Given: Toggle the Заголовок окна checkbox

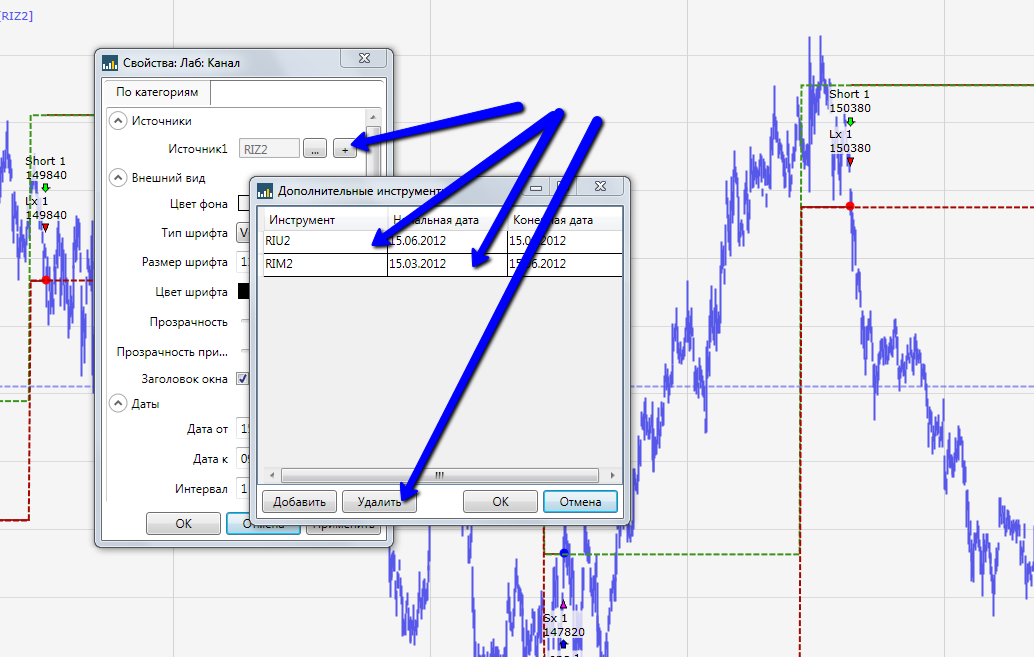Looking at the screenshot, I should tap(243, 379).
